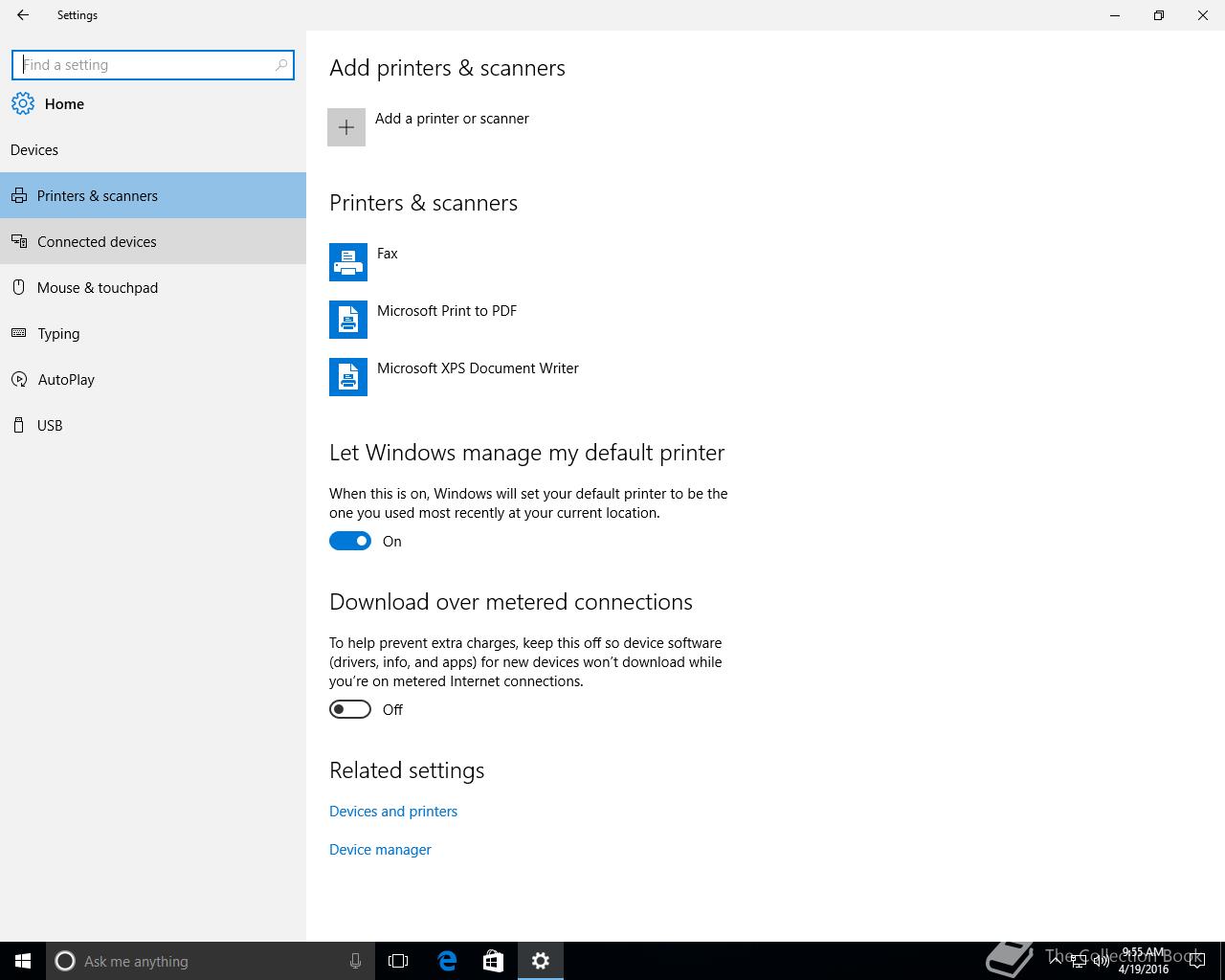
Task: Click the Fax printer name
Action: [x=388, y=254]
